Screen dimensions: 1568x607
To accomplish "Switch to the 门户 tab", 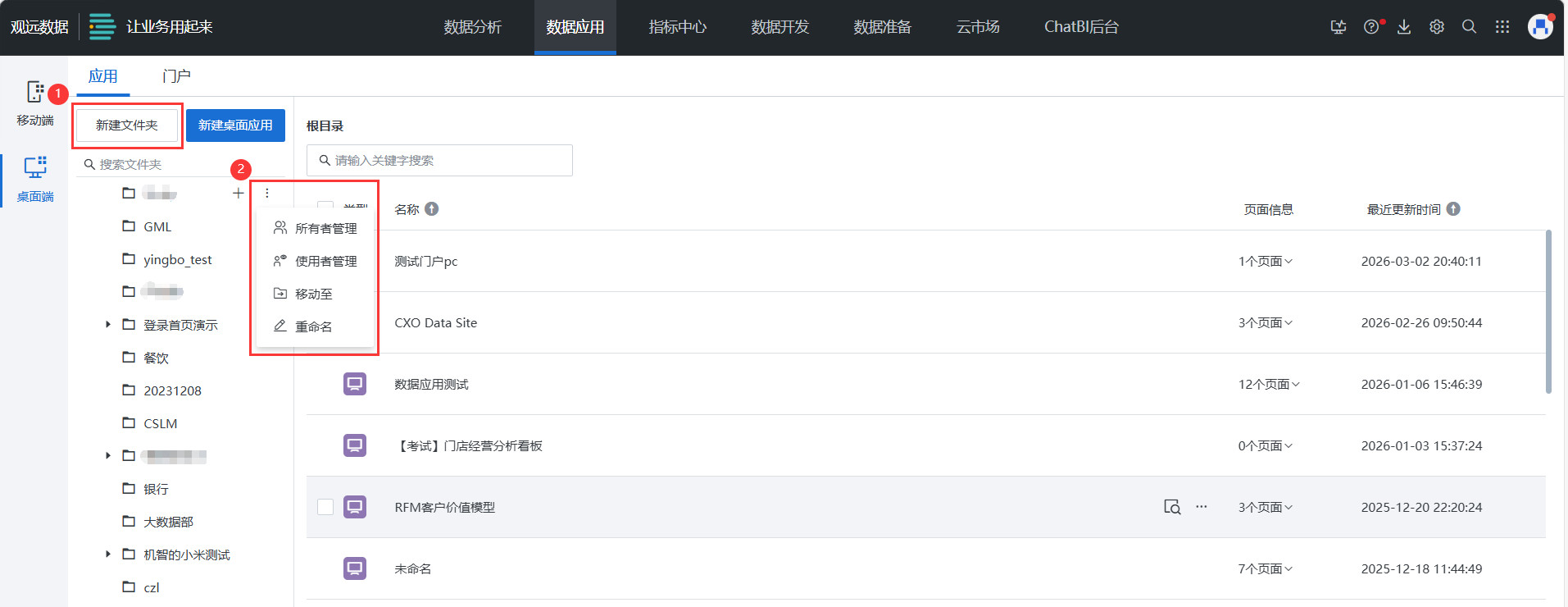I will [x=176, y=76].
